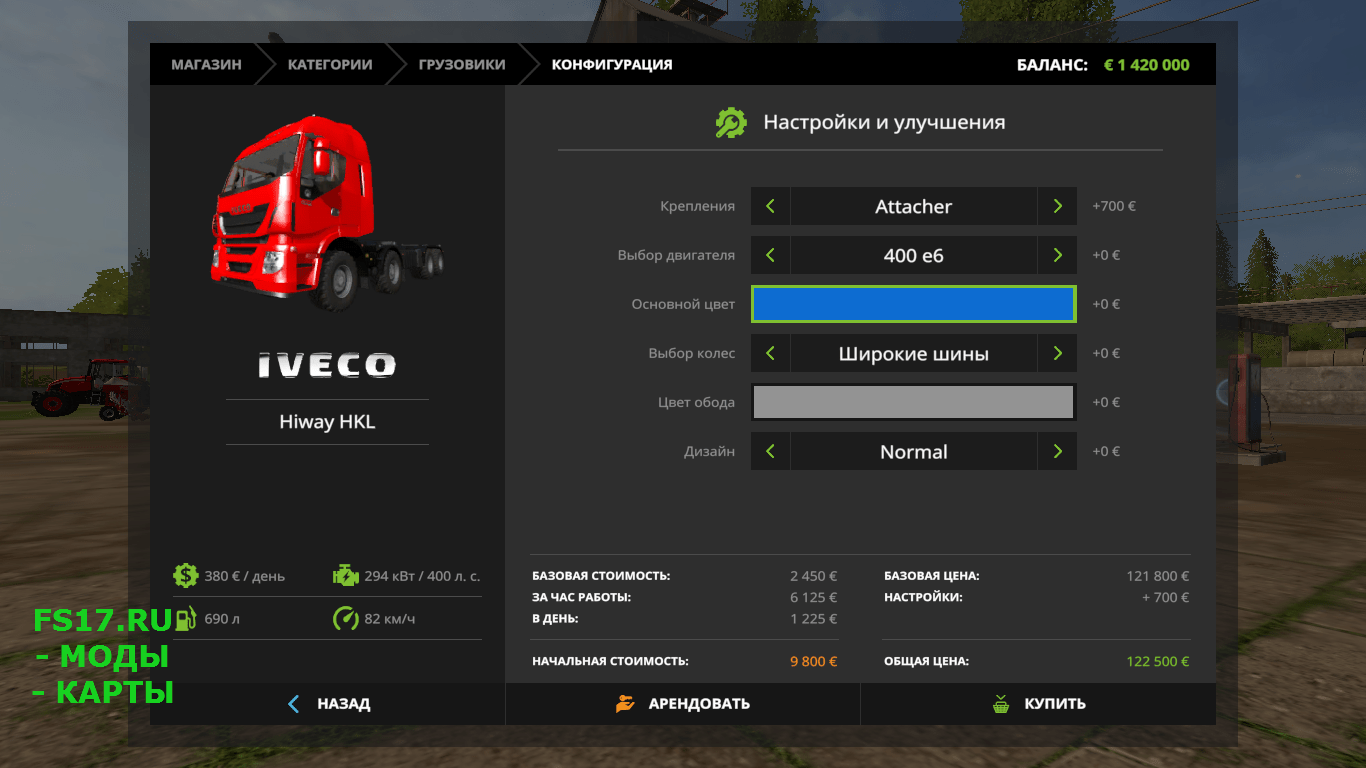The width and height of the screenshot is (1366, 768).
Task: Click the 82 км/ч speed value
Action: [390, 619]
